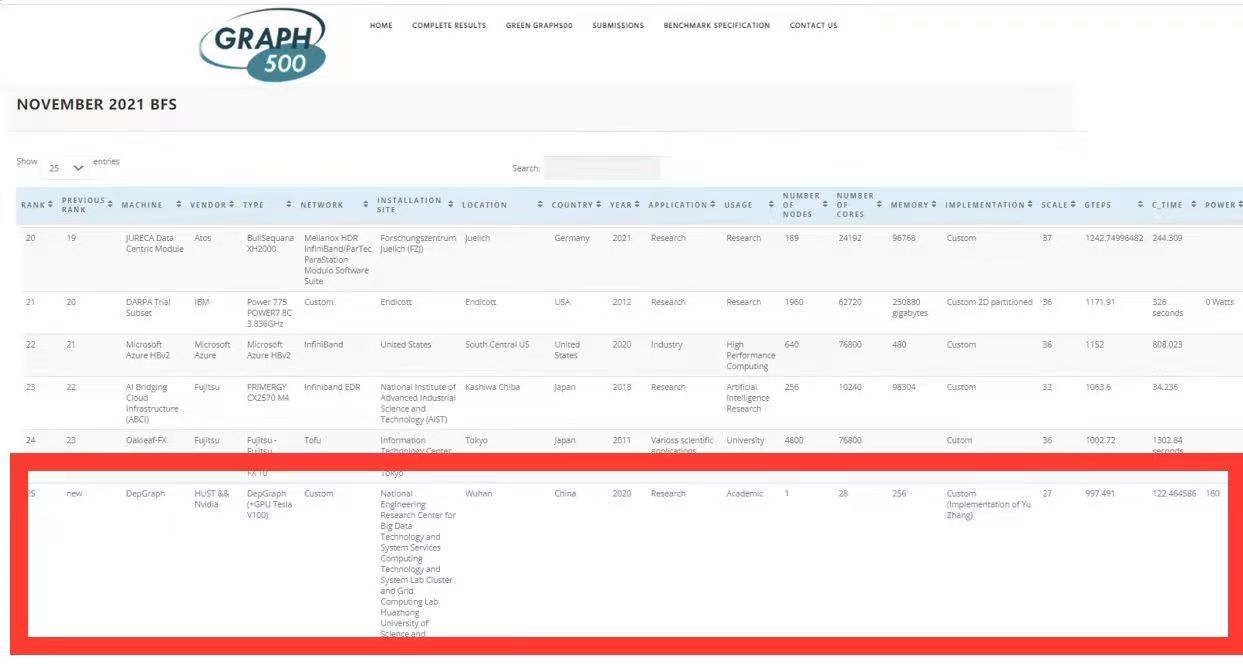Open the Submissions page
This screenshot has height=664, width=1243.
coord(618,26)
